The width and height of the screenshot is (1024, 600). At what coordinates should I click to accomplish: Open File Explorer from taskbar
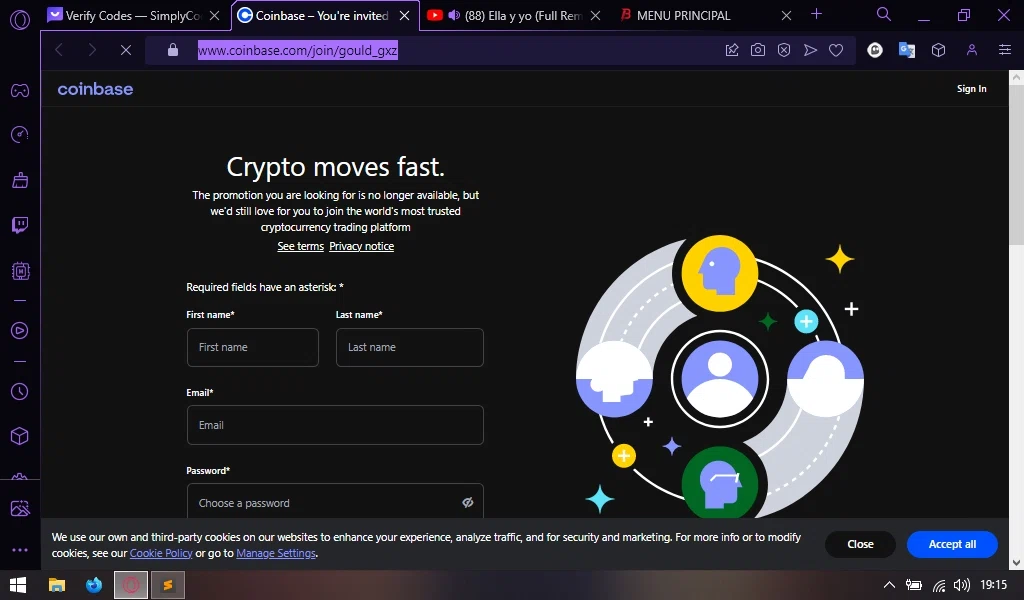point(57,585)
